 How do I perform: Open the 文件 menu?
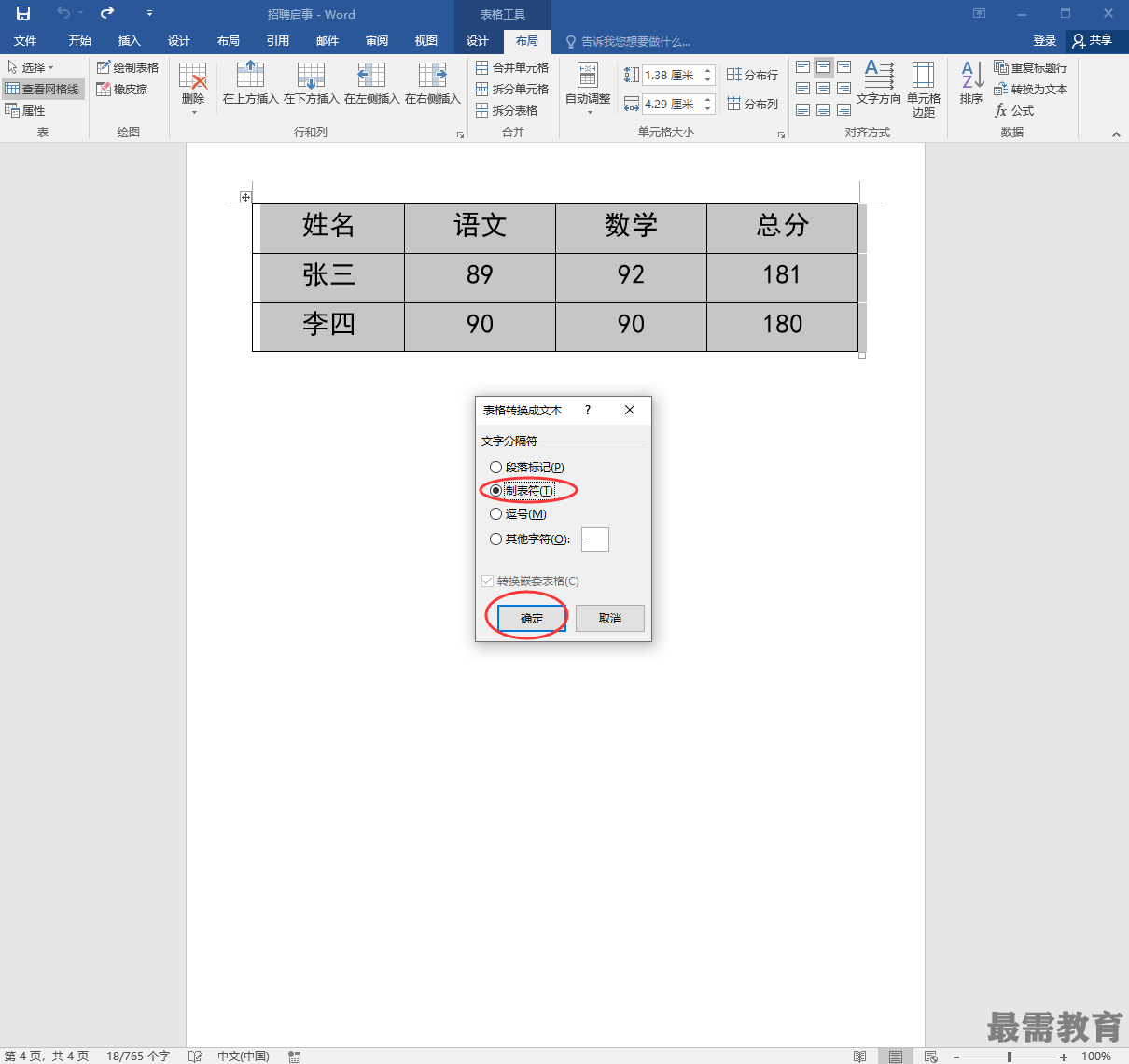click(25, 41)
